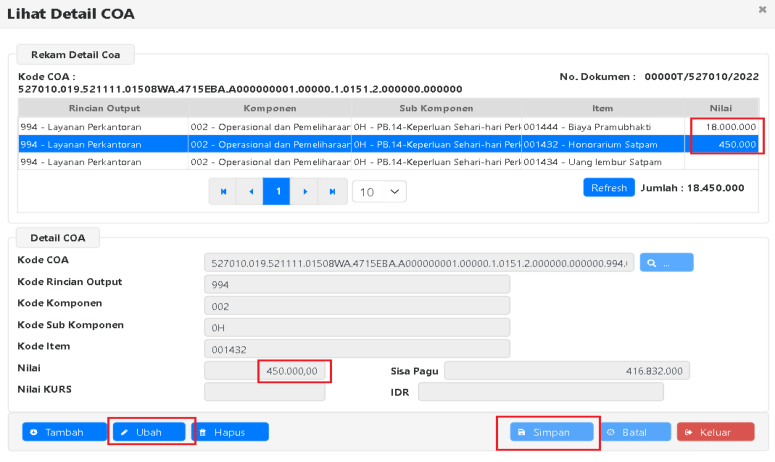This screenshot has height=462, width=775.
Task: Select page 1 in pagination
Action: click(277, 191)
